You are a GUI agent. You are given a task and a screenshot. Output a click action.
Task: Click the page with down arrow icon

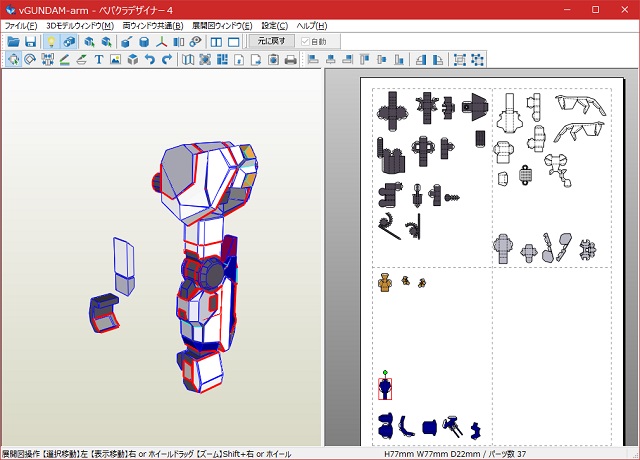[x=239, y=60]
